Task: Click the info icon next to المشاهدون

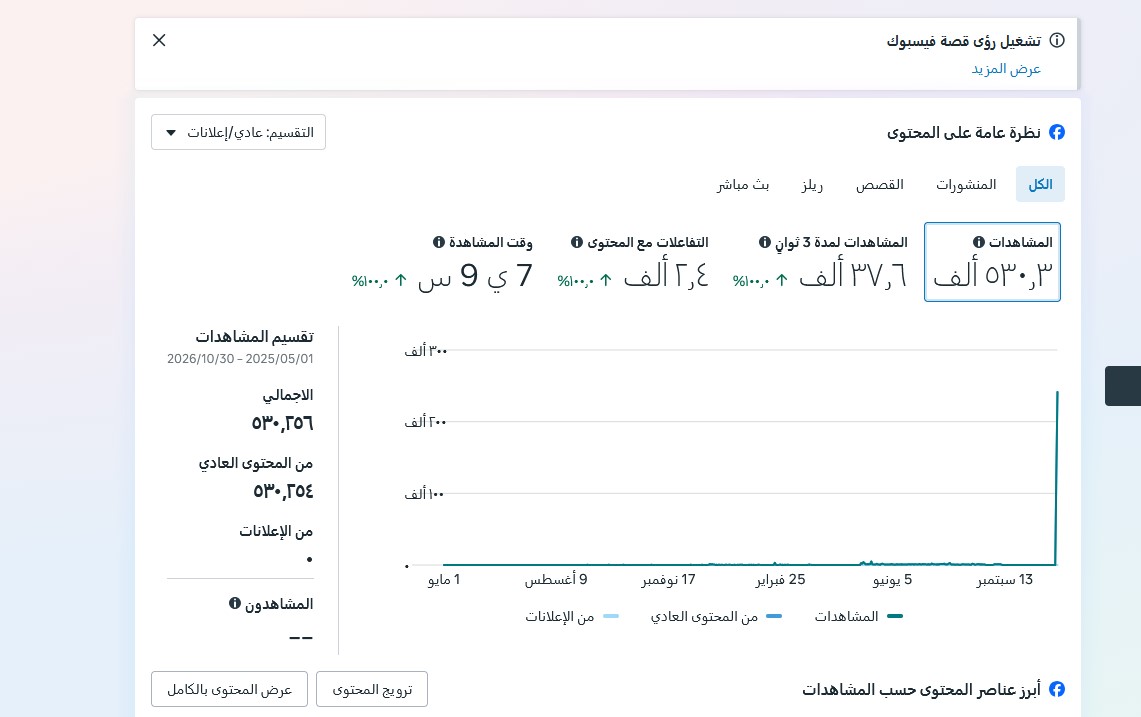Action: 234,603
